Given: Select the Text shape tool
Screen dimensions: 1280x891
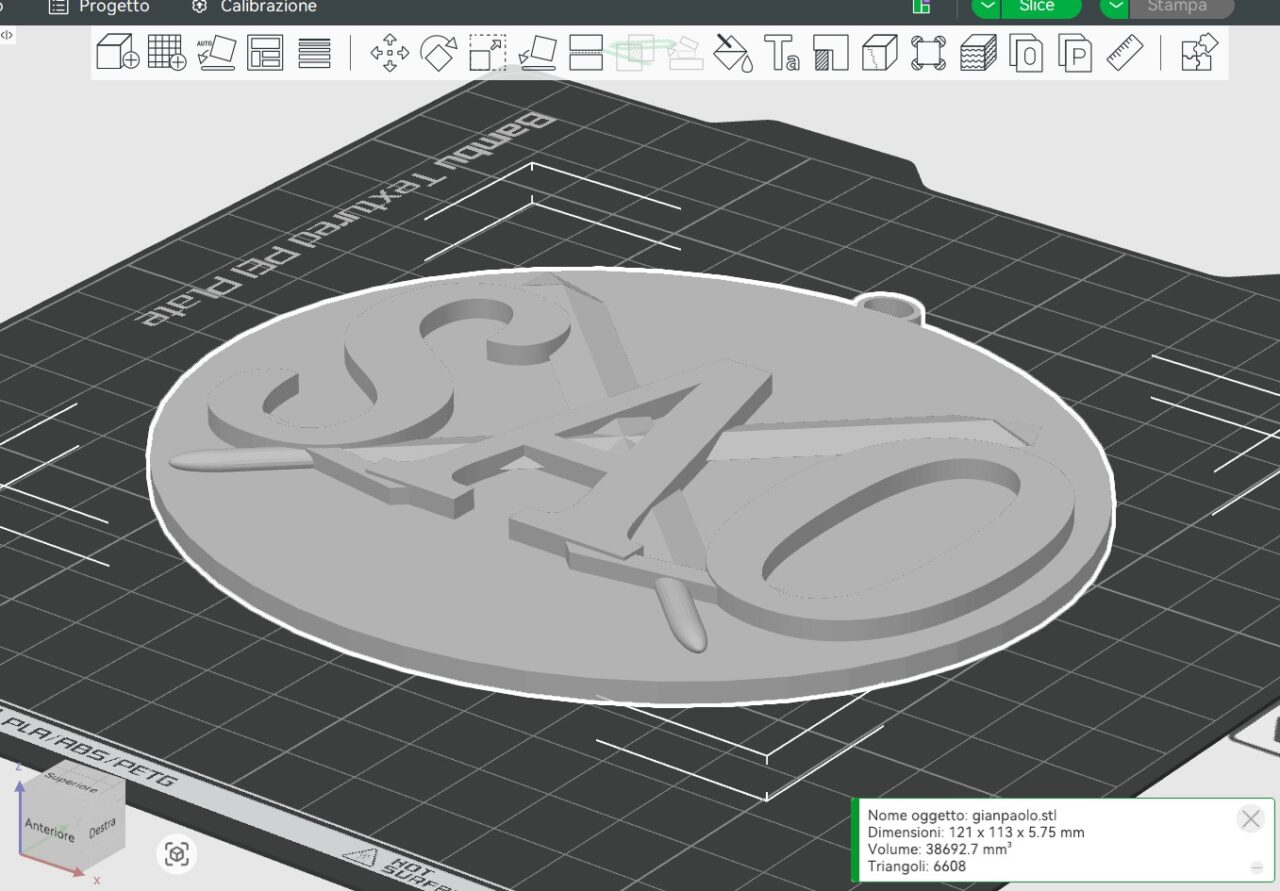Looking at the screenshot, I should [x=781, y=52].
